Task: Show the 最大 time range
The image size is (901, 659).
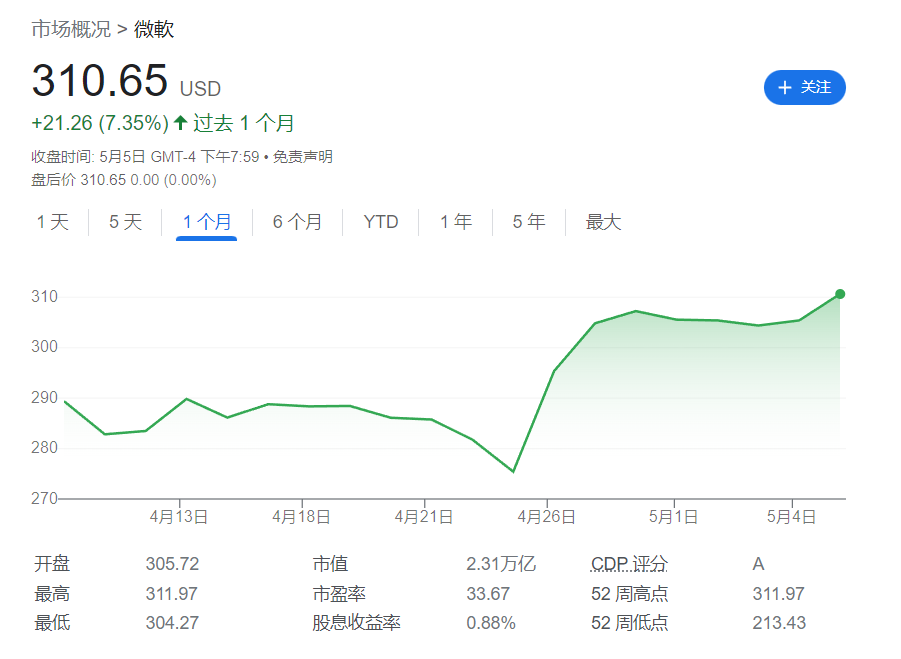Action: click(603, 222)
